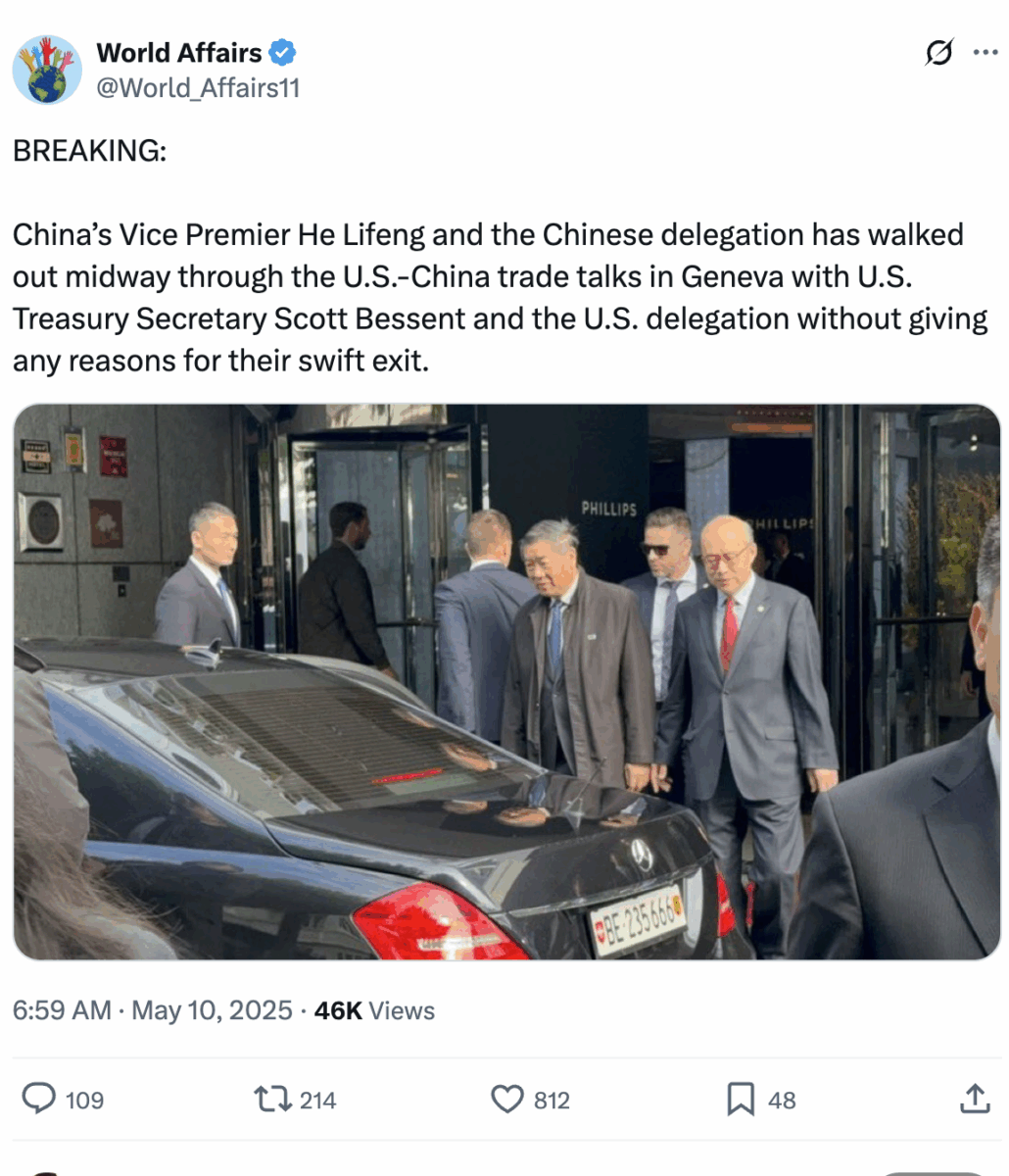Open the World Affairs display name
This screenshot has height=1176, width=1009.
point(179,52)
